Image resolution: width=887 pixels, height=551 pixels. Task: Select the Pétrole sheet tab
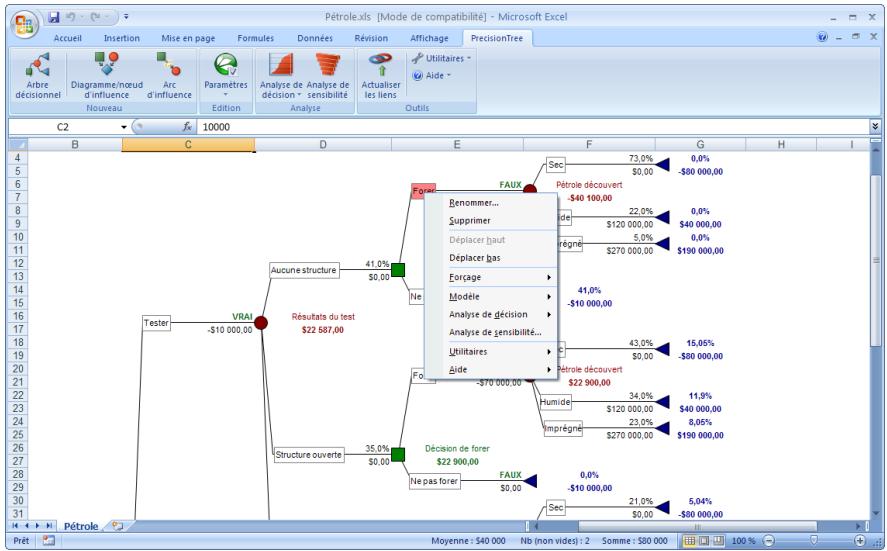tap(81, 526)
